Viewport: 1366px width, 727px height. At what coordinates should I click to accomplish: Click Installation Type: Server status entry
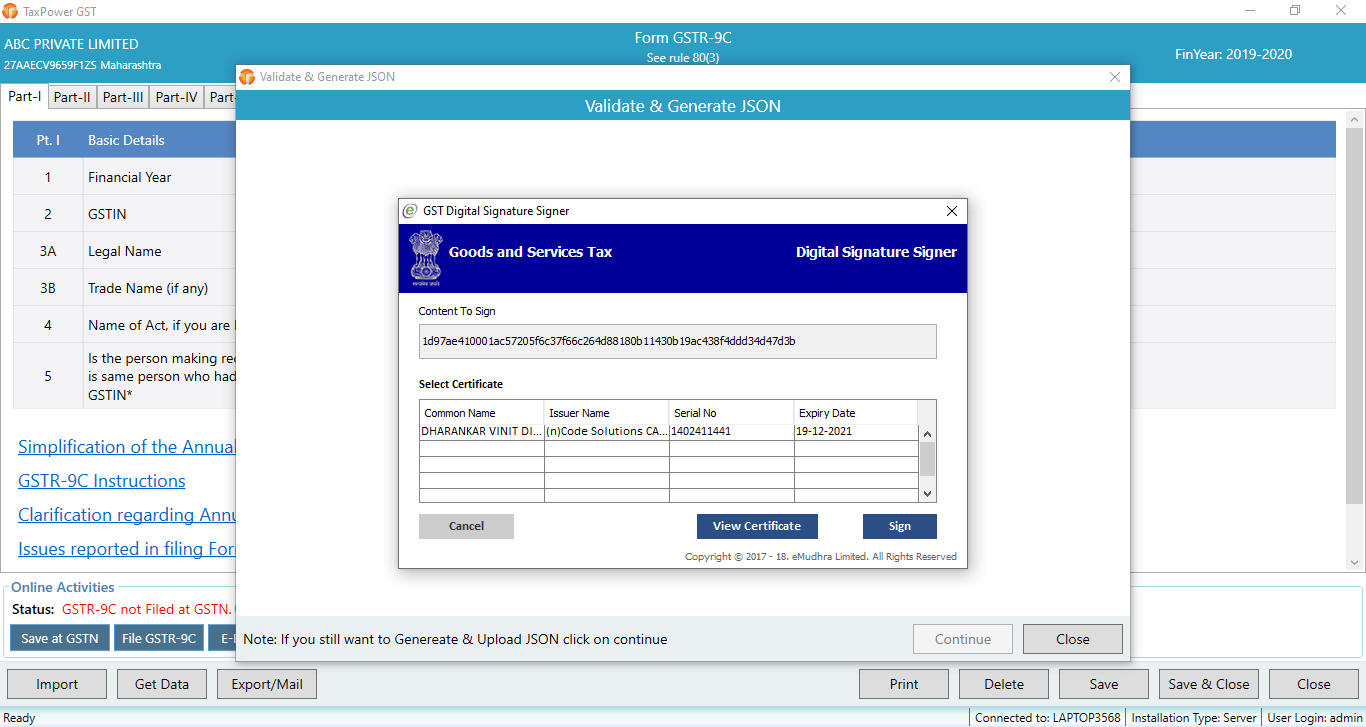tap(1193, 717)
